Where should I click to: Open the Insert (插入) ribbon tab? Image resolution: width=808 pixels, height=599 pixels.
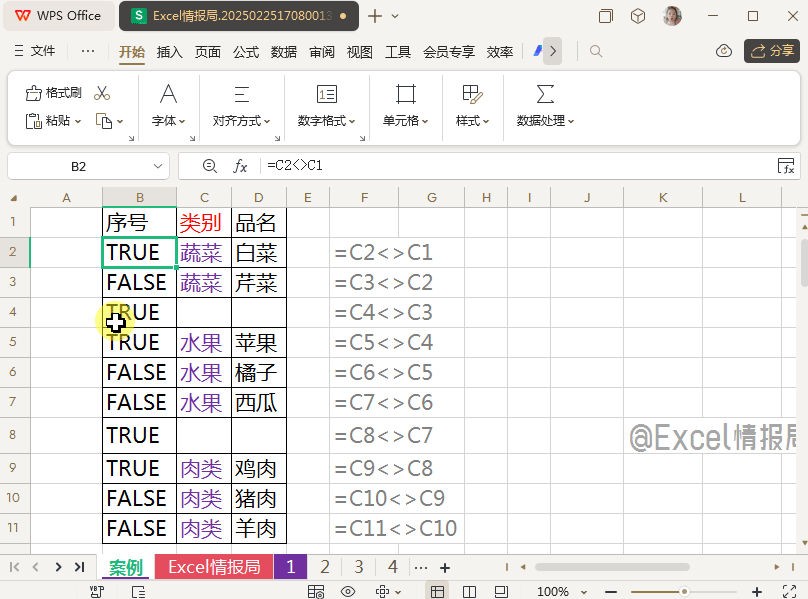[170, 52]
